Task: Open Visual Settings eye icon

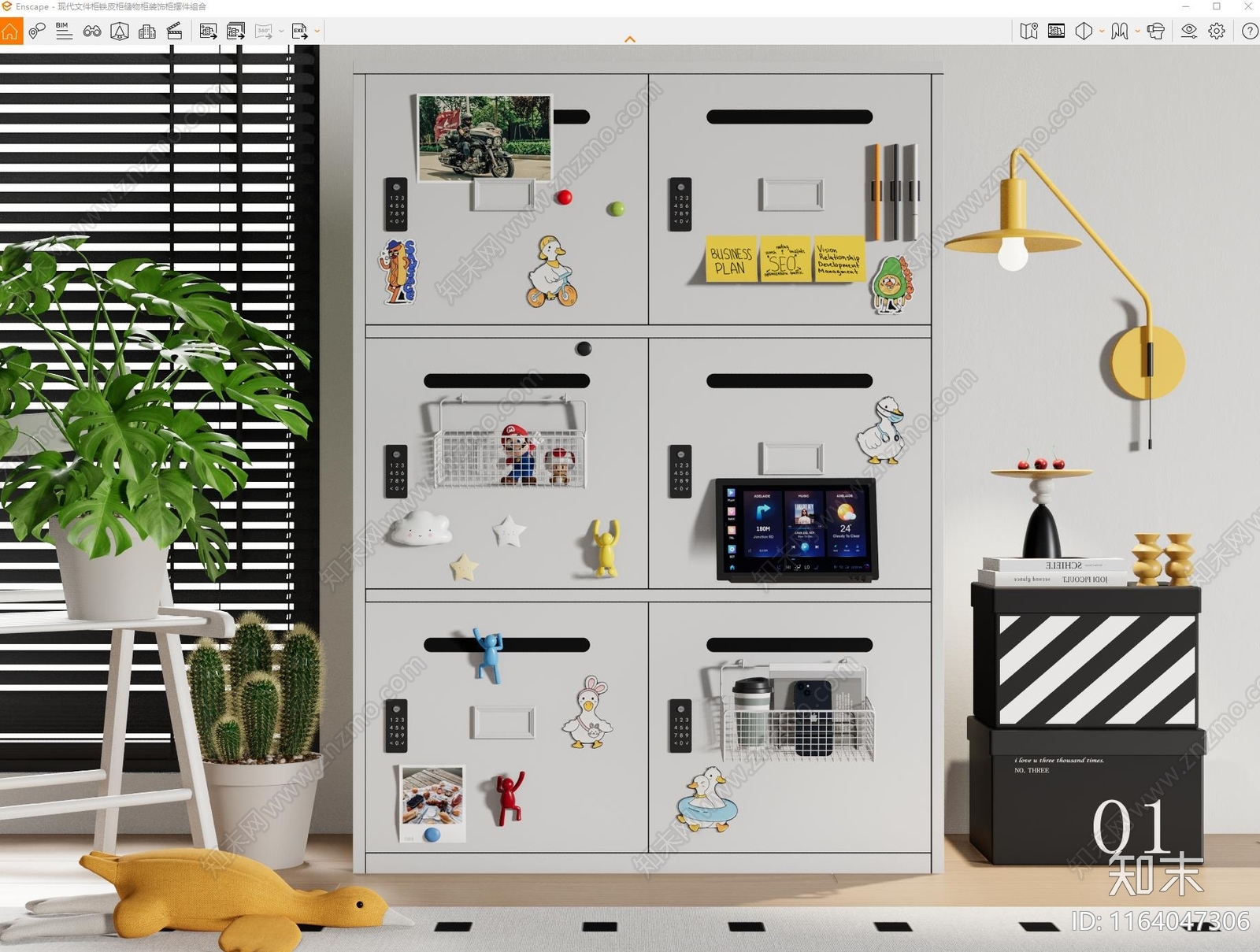Action: point(1189,31)
